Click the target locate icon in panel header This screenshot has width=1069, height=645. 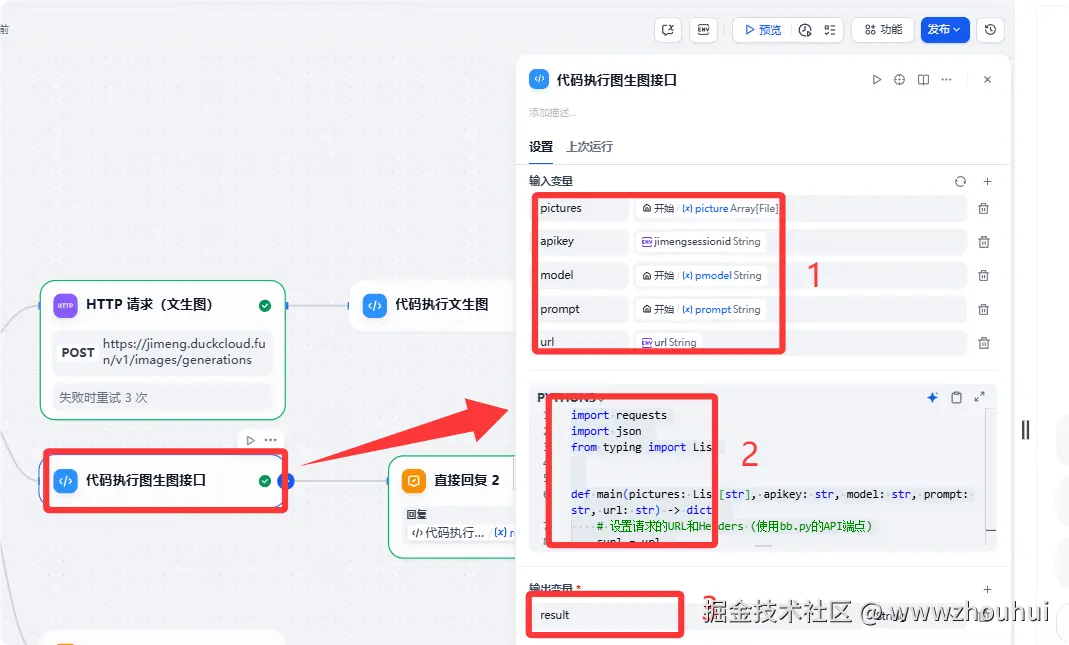pyautogui.click(x=900, y=80)
